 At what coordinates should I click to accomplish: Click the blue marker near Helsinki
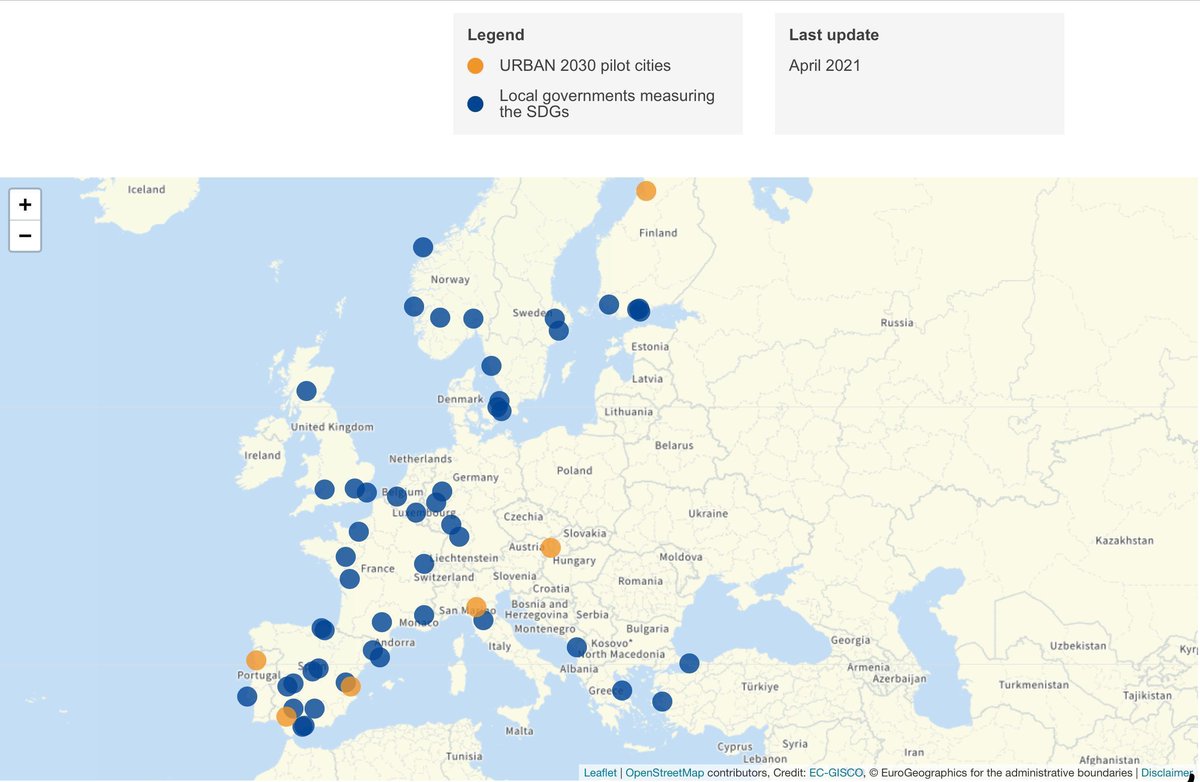[638, 310]
